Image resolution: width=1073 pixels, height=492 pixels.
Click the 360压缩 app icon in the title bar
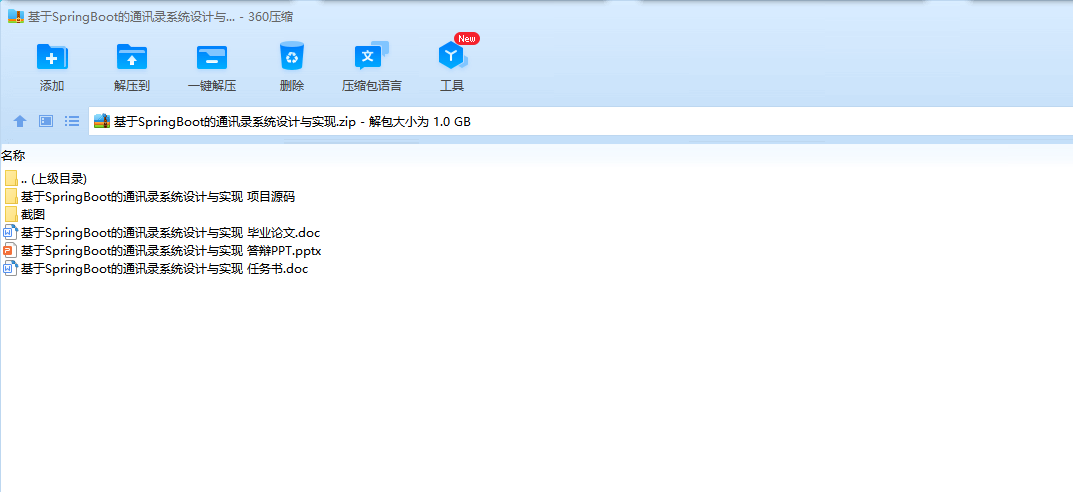(x=16, y=16)
